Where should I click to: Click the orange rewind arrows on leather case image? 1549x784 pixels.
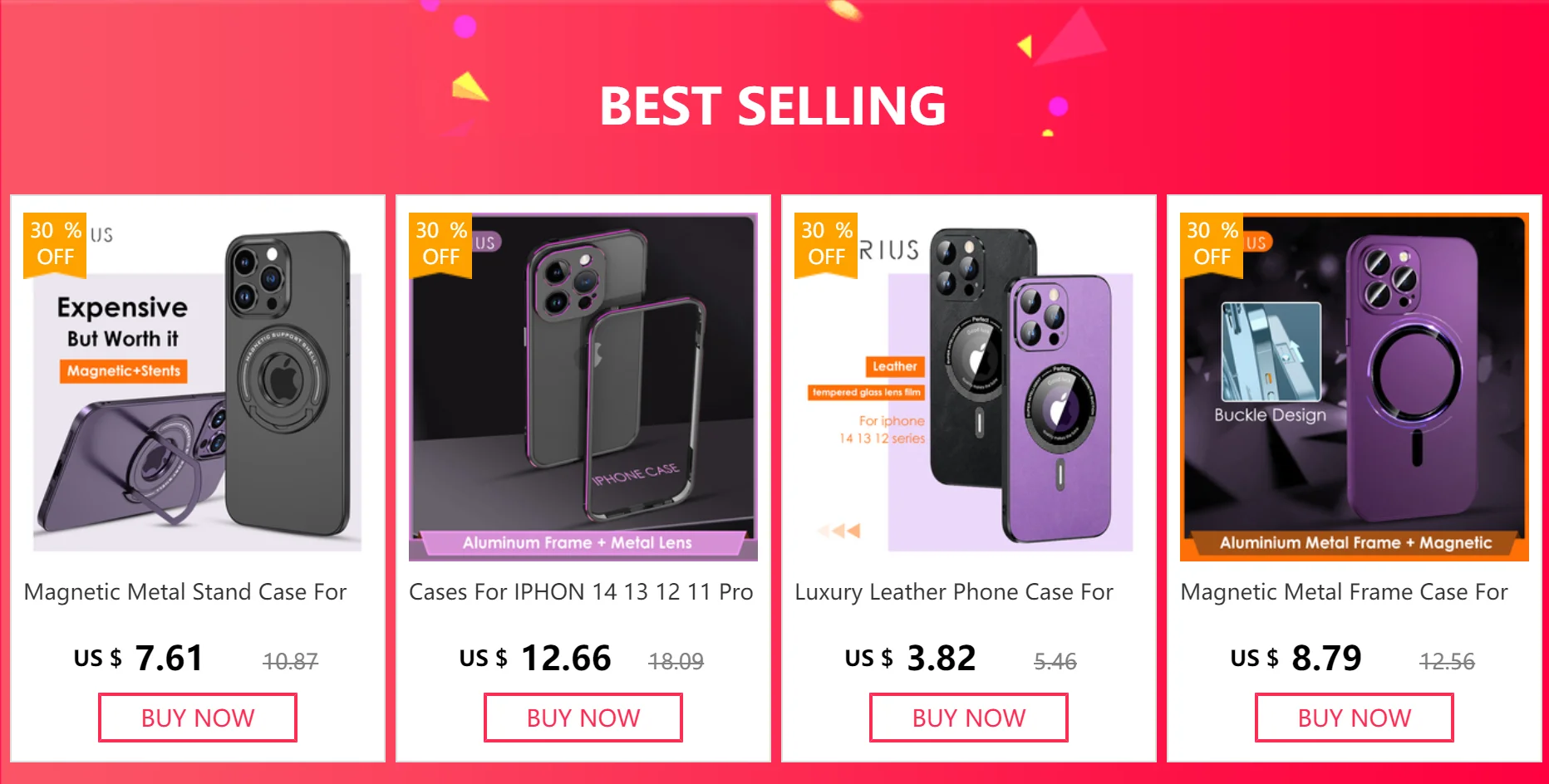click(x=839, y=530)
